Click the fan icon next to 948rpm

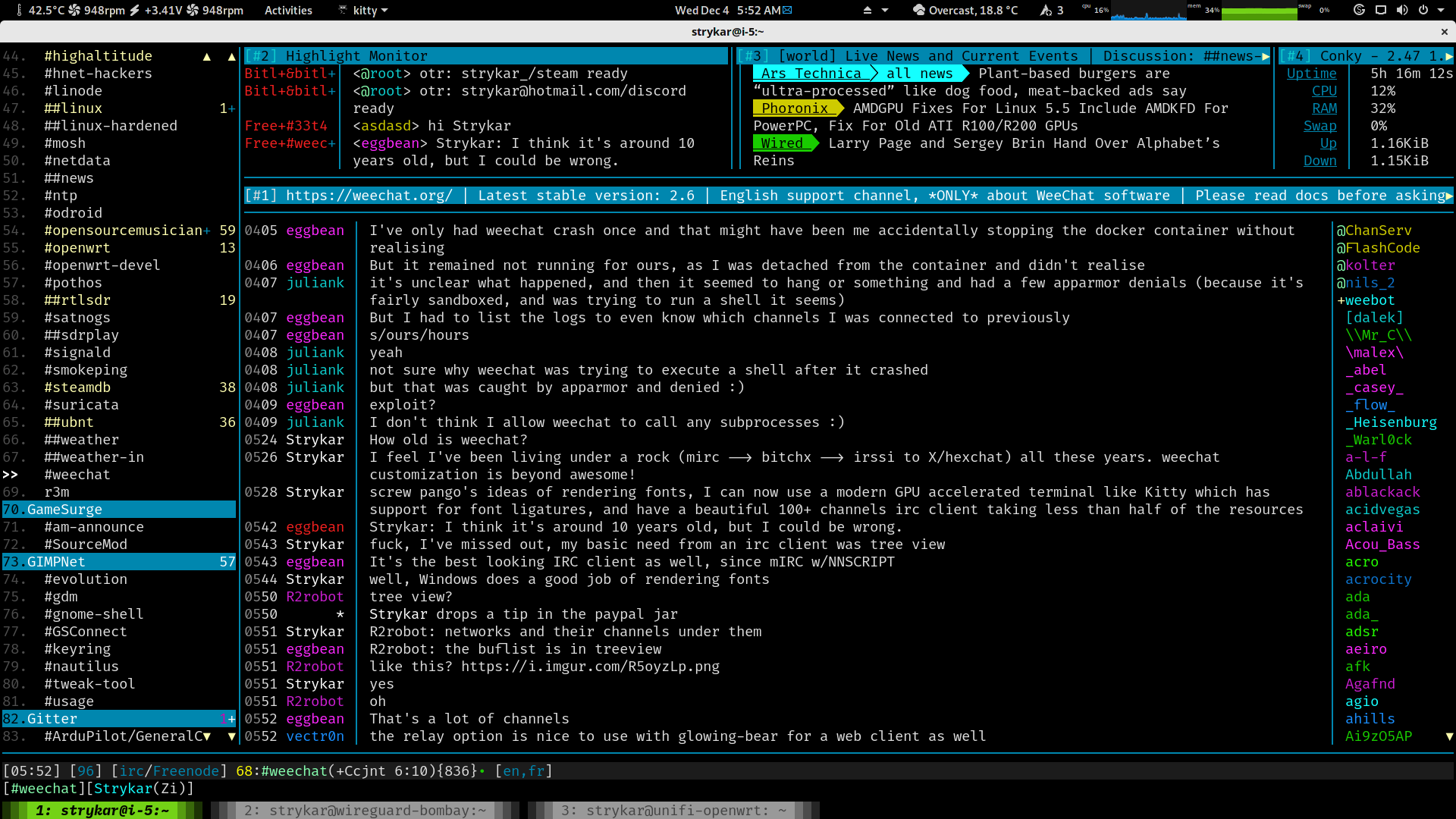coord(74,11)
